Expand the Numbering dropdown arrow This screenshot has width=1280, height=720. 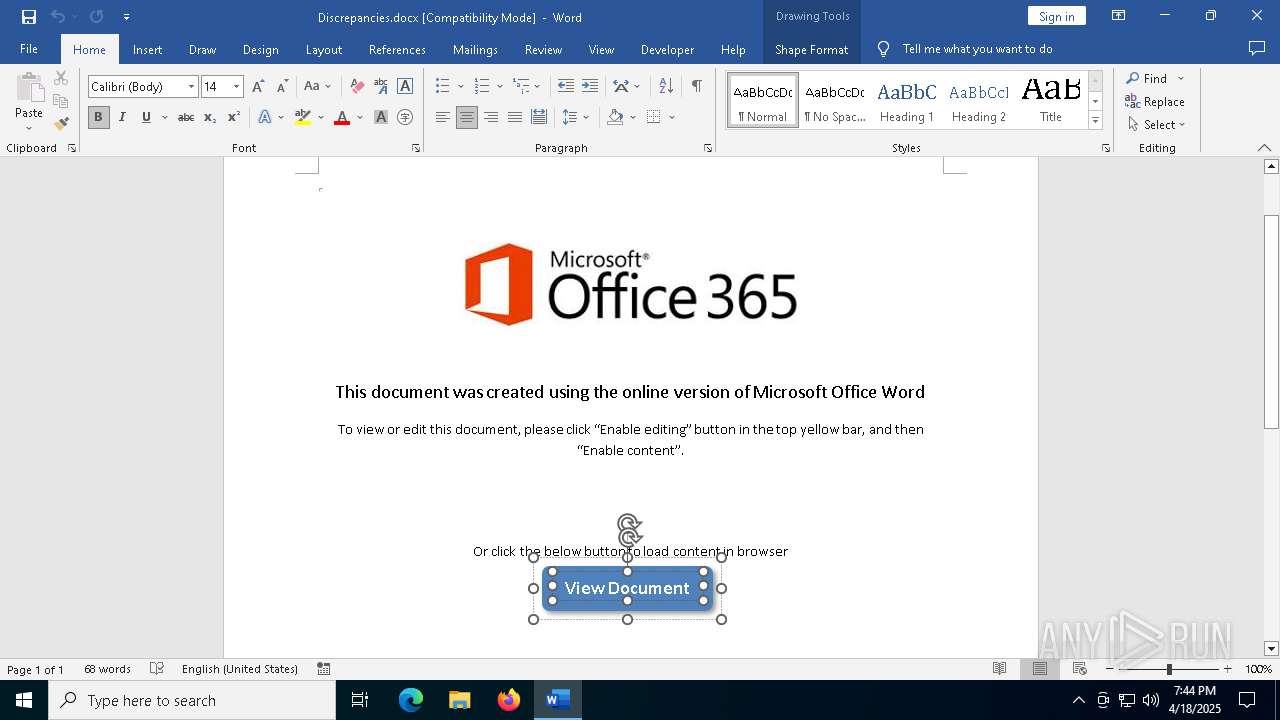[499, 87]
